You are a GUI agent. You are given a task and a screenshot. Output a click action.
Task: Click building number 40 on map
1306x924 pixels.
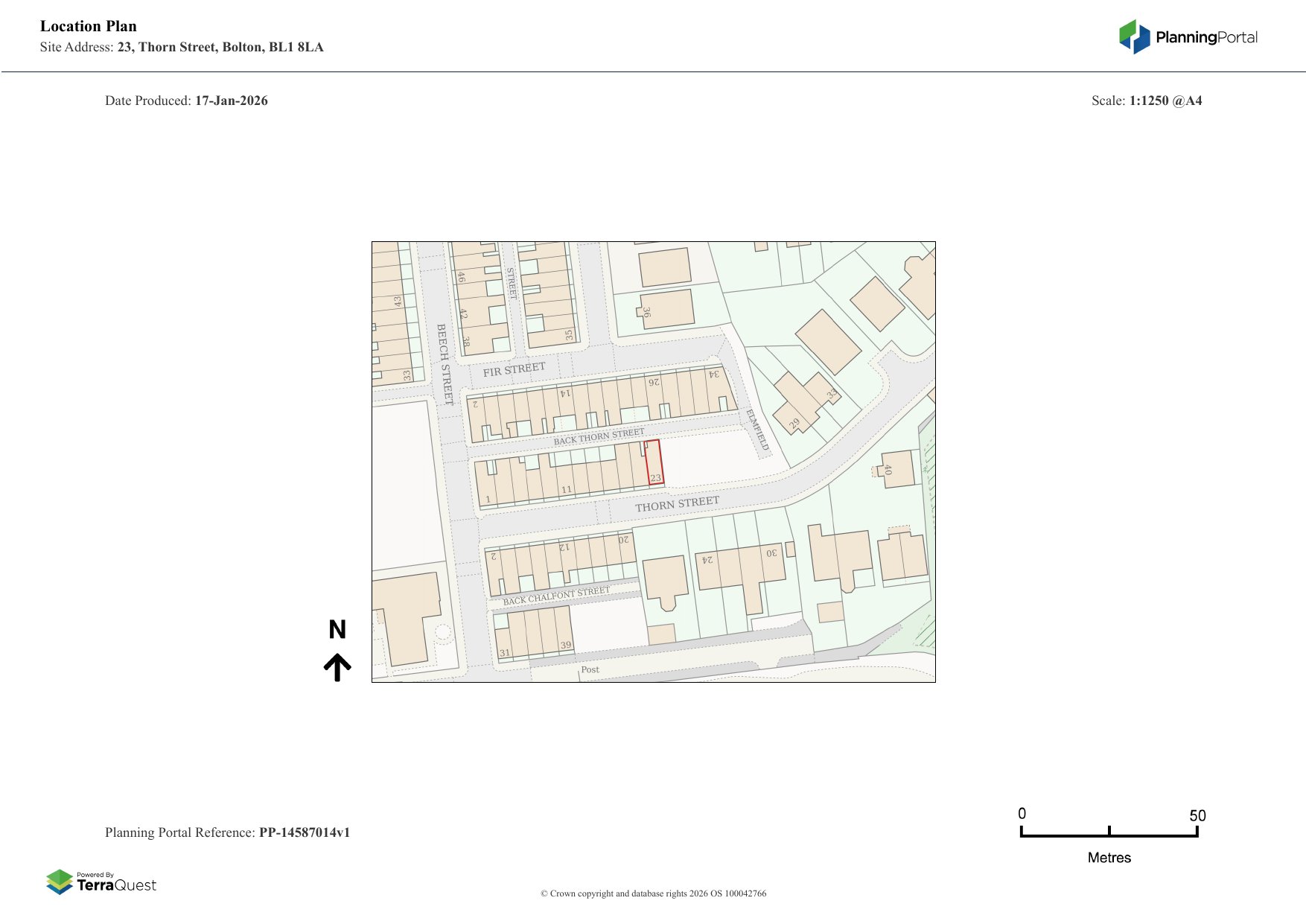[x=888, y=470]
